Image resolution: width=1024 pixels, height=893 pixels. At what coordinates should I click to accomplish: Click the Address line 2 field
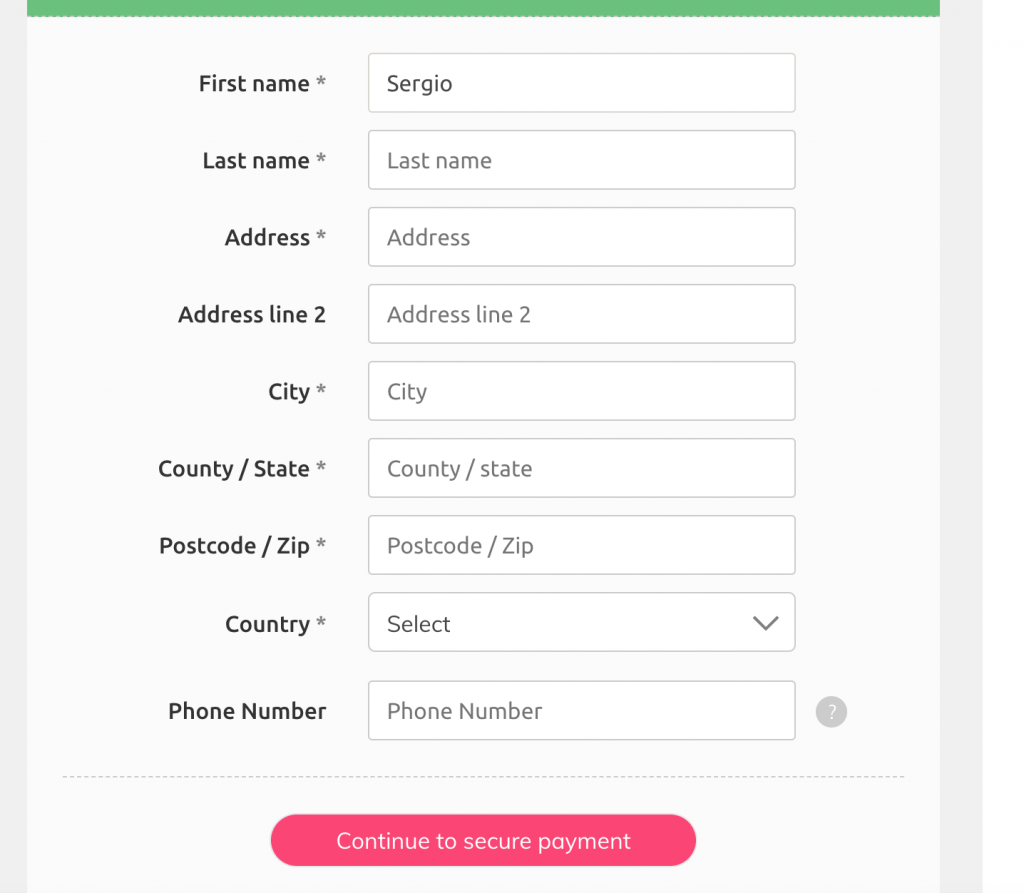point(581,314)
